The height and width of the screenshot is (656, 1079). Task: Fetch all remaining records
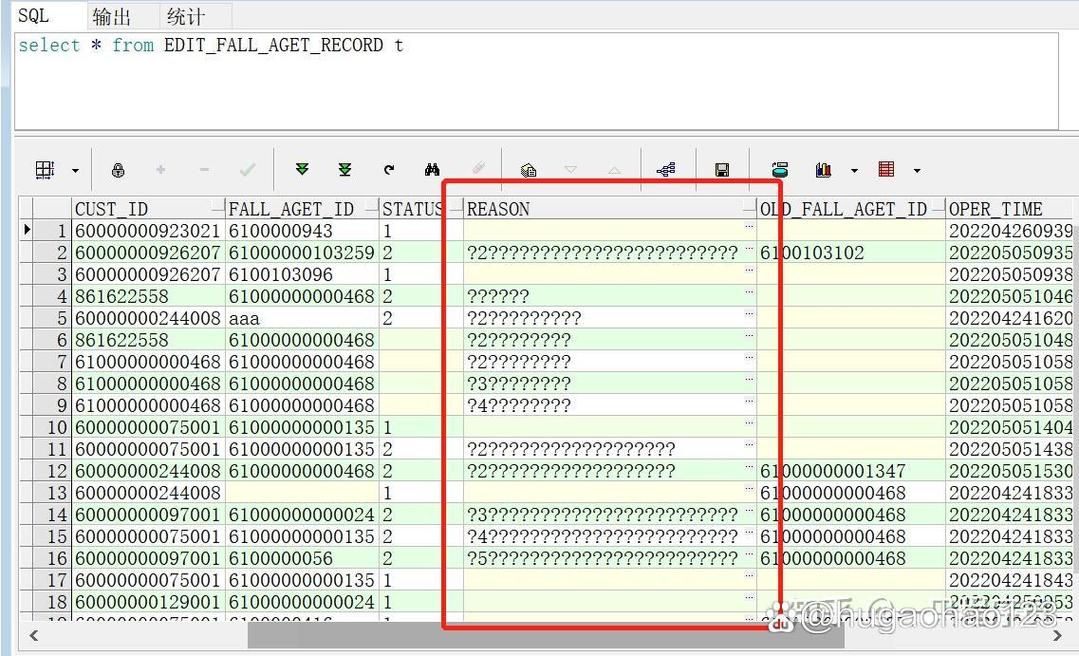tap(344, 168)
